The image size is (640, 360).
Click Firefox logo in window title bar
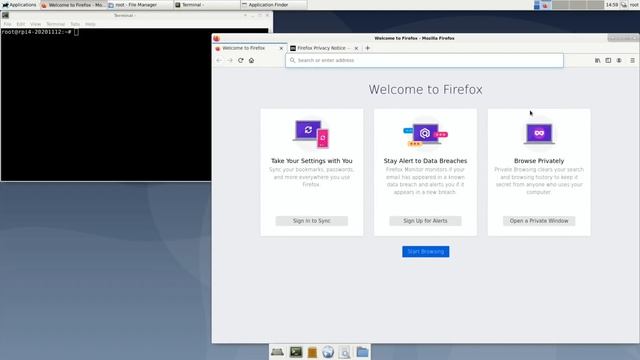pos(216,38)
